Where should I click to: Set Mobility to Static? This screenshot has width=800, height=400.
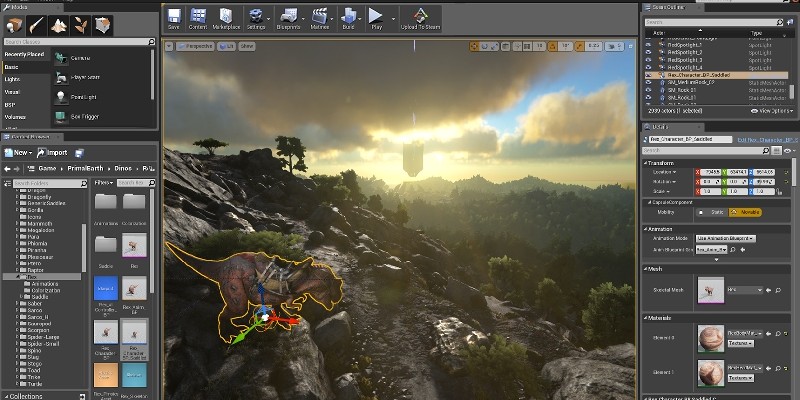pos(712,212)
